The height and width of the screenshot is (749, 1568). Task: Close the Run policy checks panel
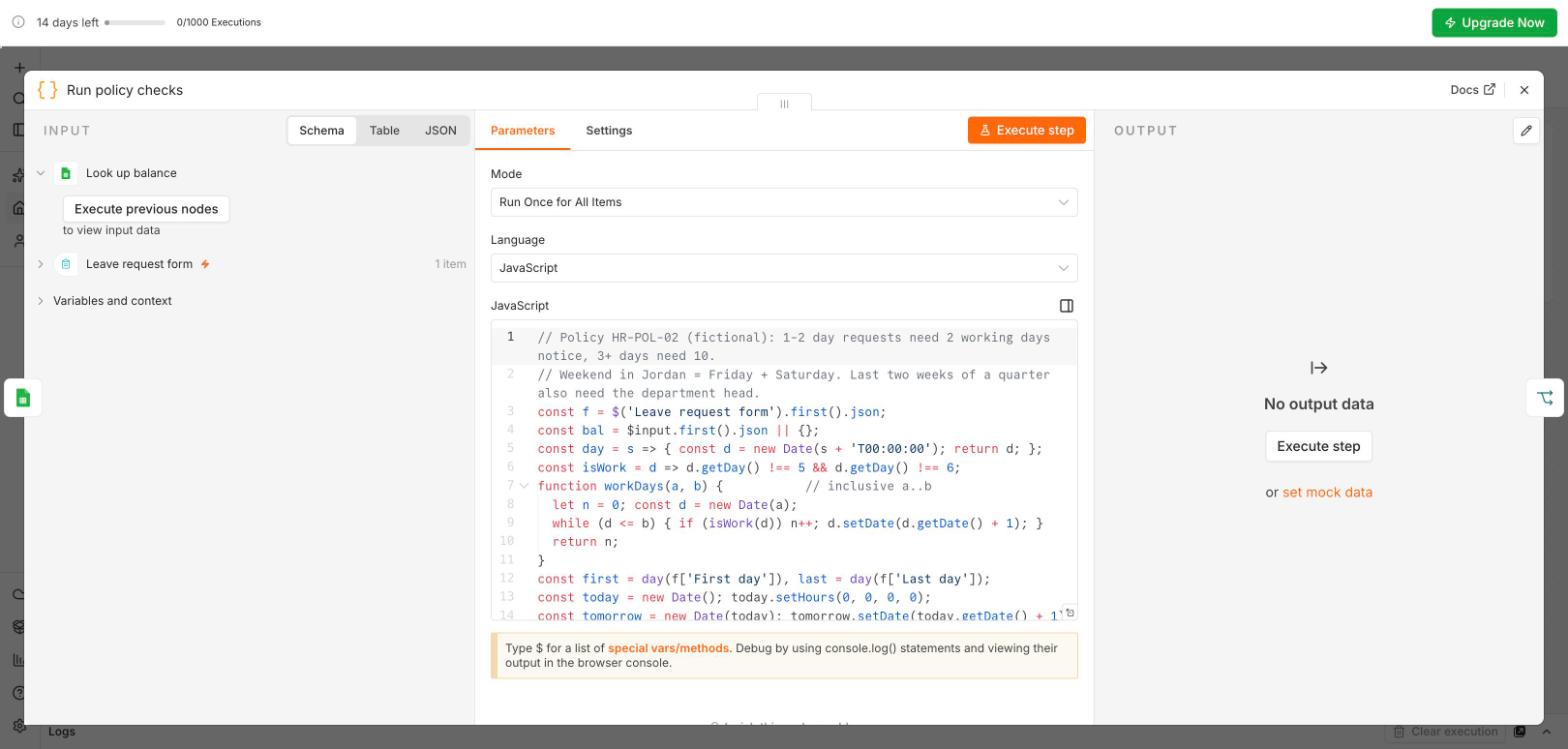coord(1524,90)
